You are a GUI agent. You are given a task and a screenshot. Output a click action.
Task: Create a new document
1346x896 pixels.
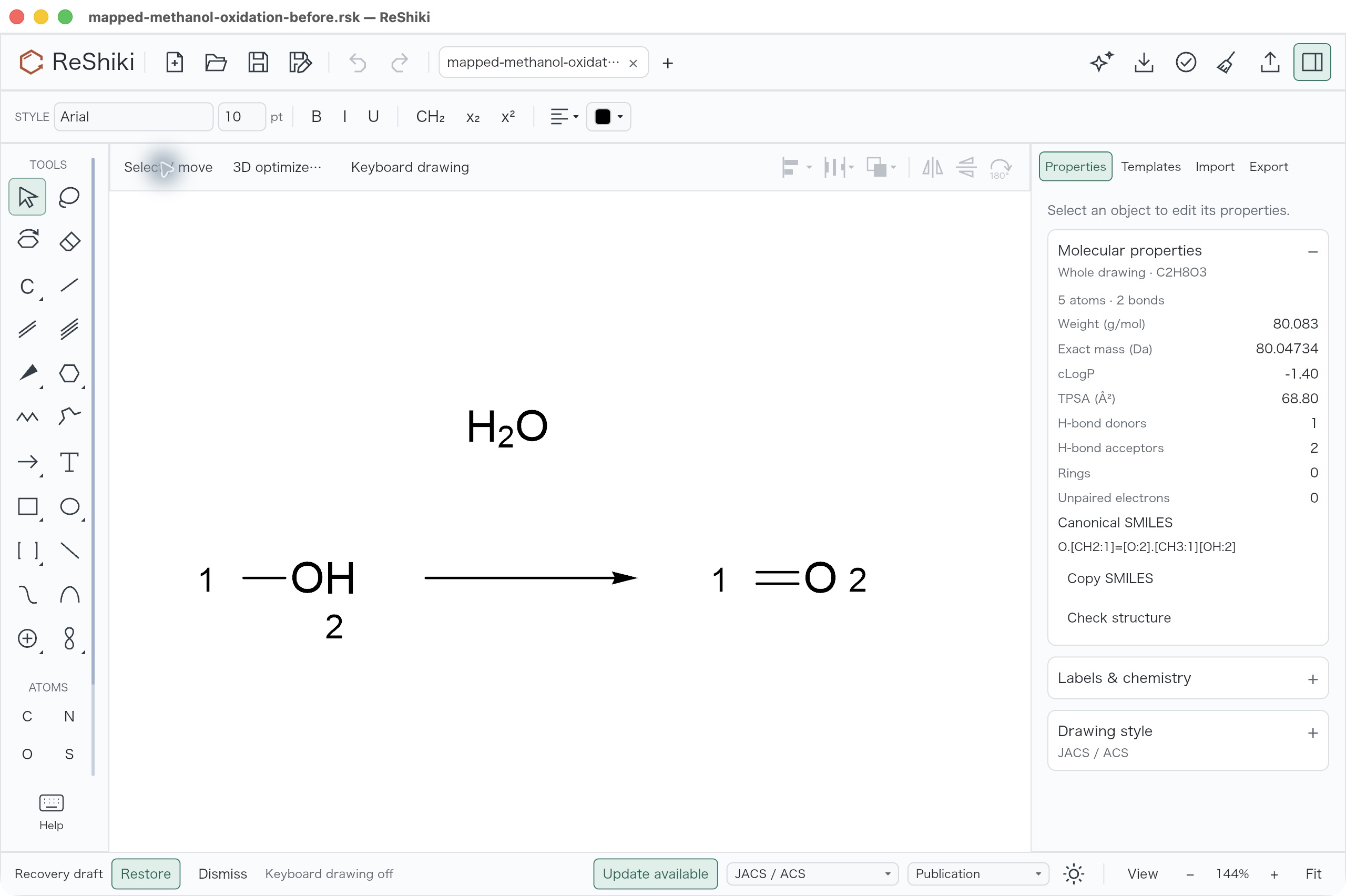[x=174, y=62]
